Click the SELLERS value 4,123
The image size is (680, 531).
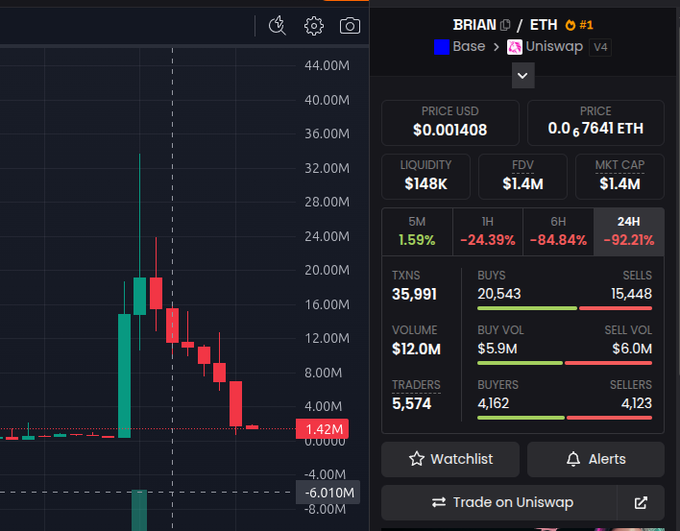coord(637,403)
